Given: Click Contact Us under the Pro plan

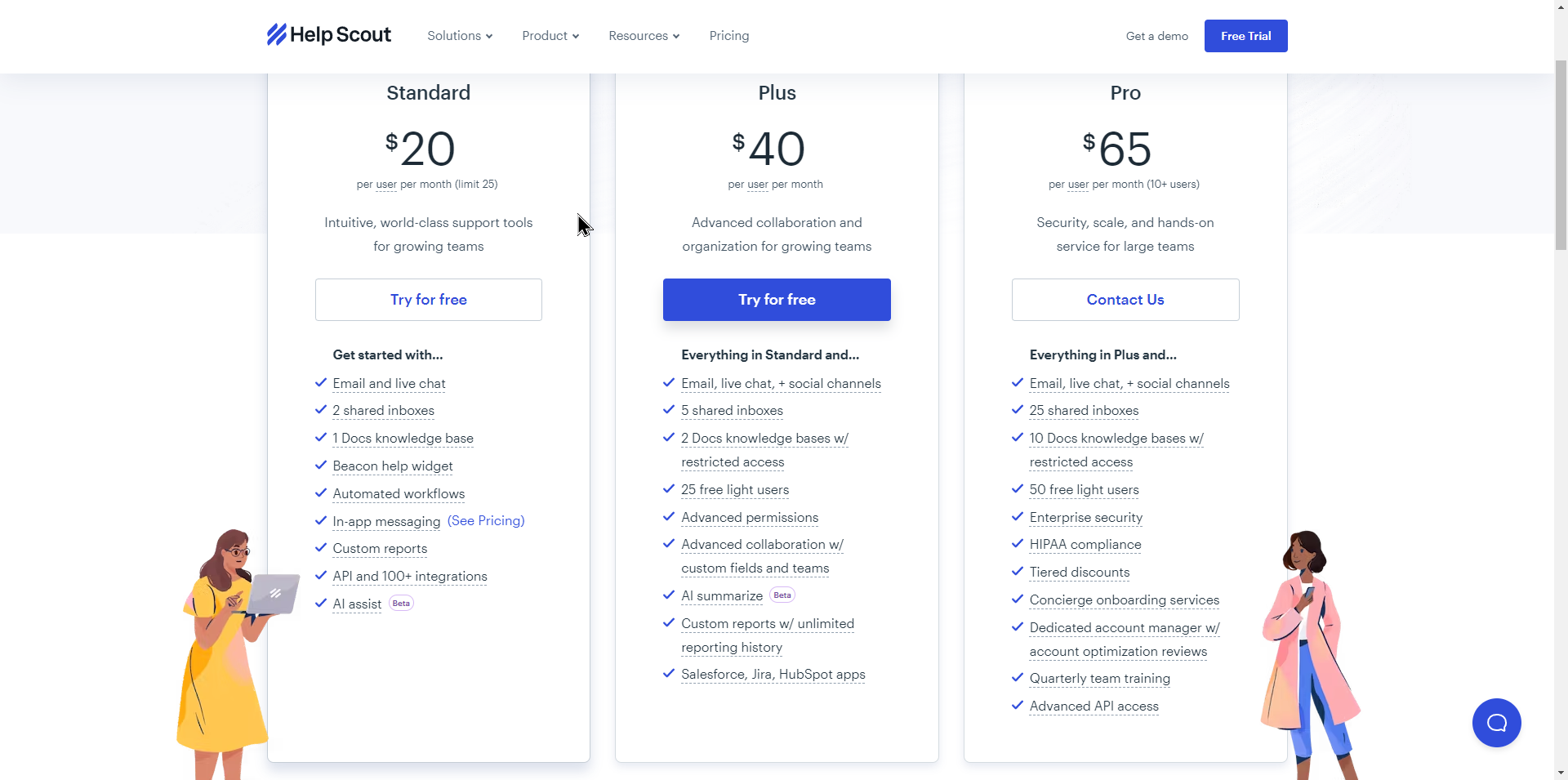Looking at the screenshot, I should tap(1125, 300).
